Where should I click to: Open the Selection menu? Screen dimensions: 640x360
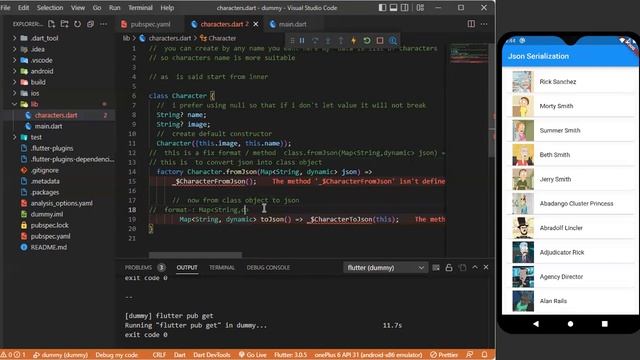tap(50, 8)
